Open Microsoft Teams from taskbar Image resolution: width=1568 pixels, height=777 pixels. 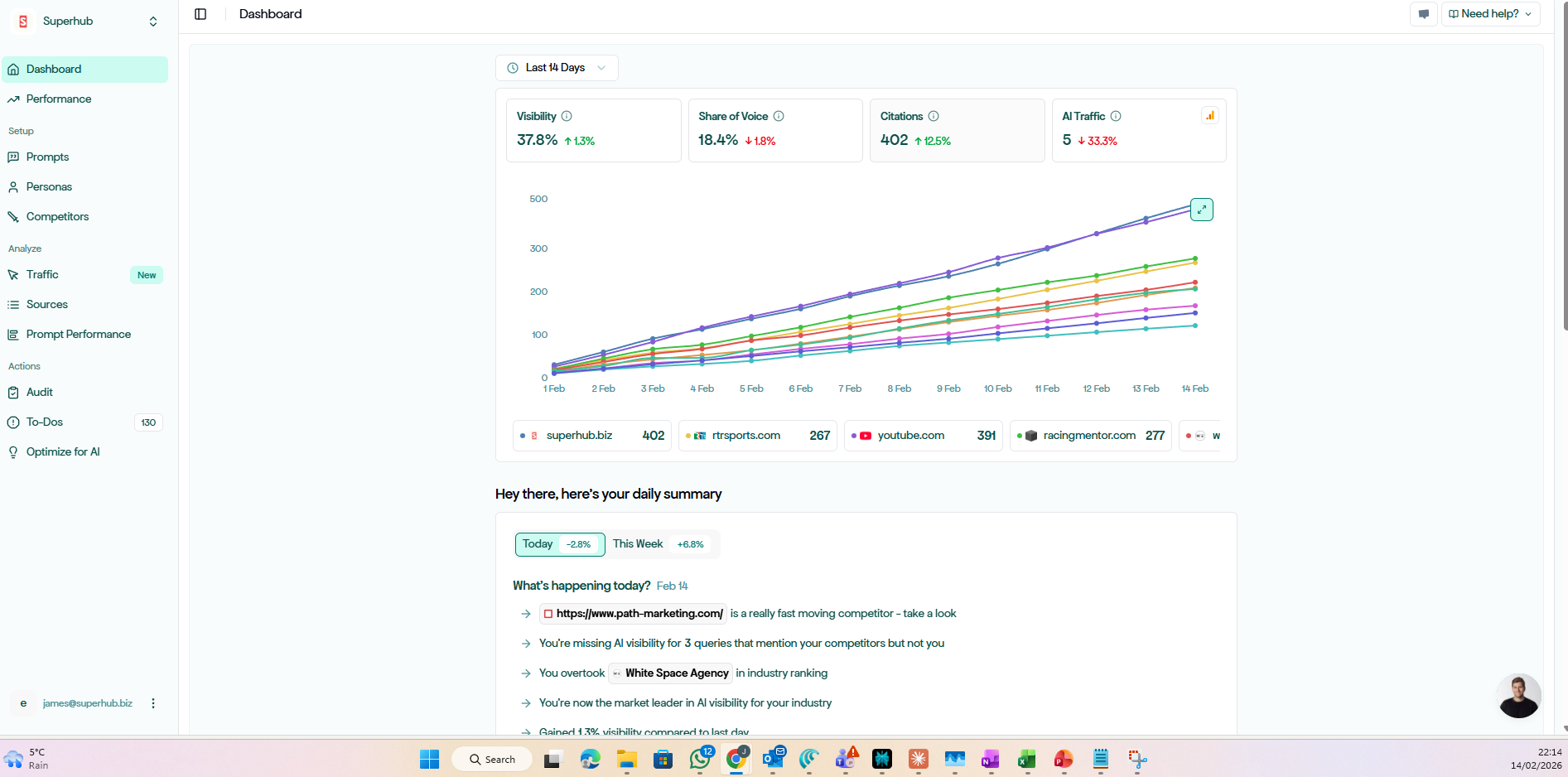click(x=846, y=759)
